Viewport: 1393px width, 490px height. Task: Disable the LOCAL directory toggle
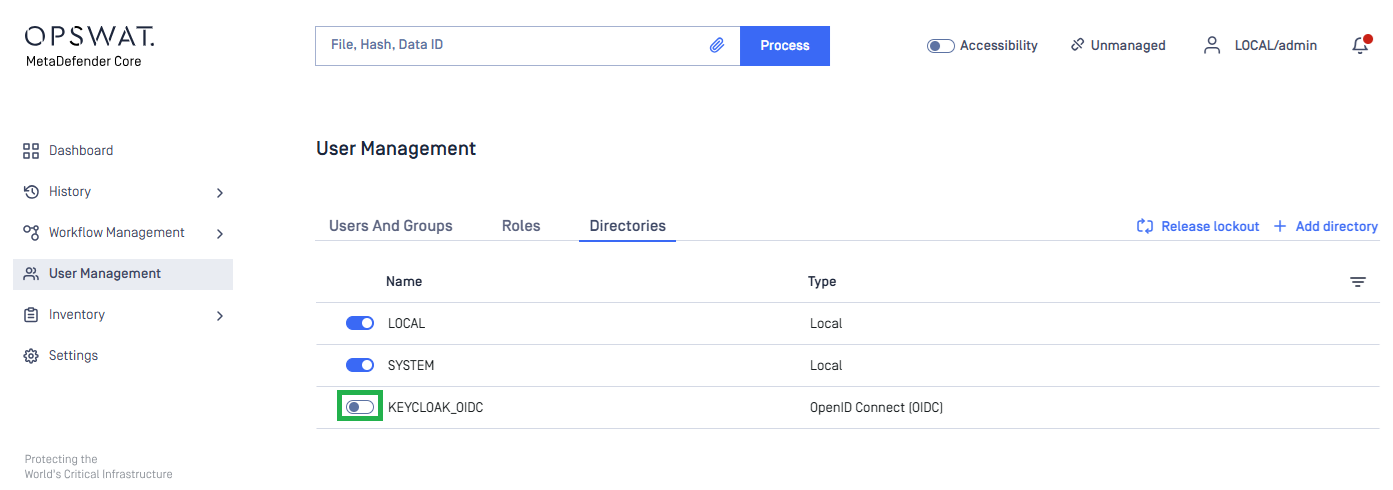360,323
